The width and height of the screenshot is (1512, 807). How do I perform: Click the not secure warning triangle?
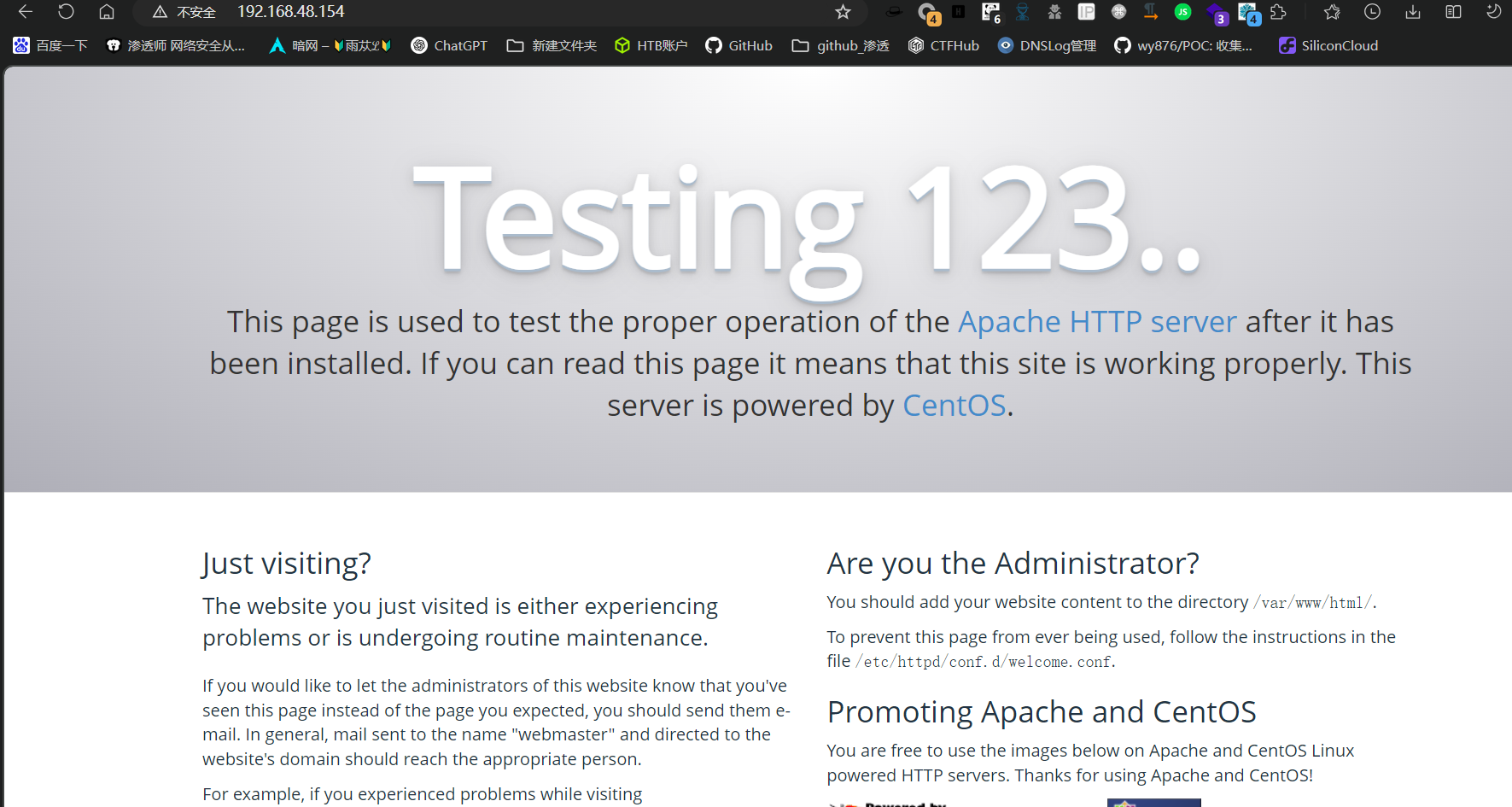point(160,12)
